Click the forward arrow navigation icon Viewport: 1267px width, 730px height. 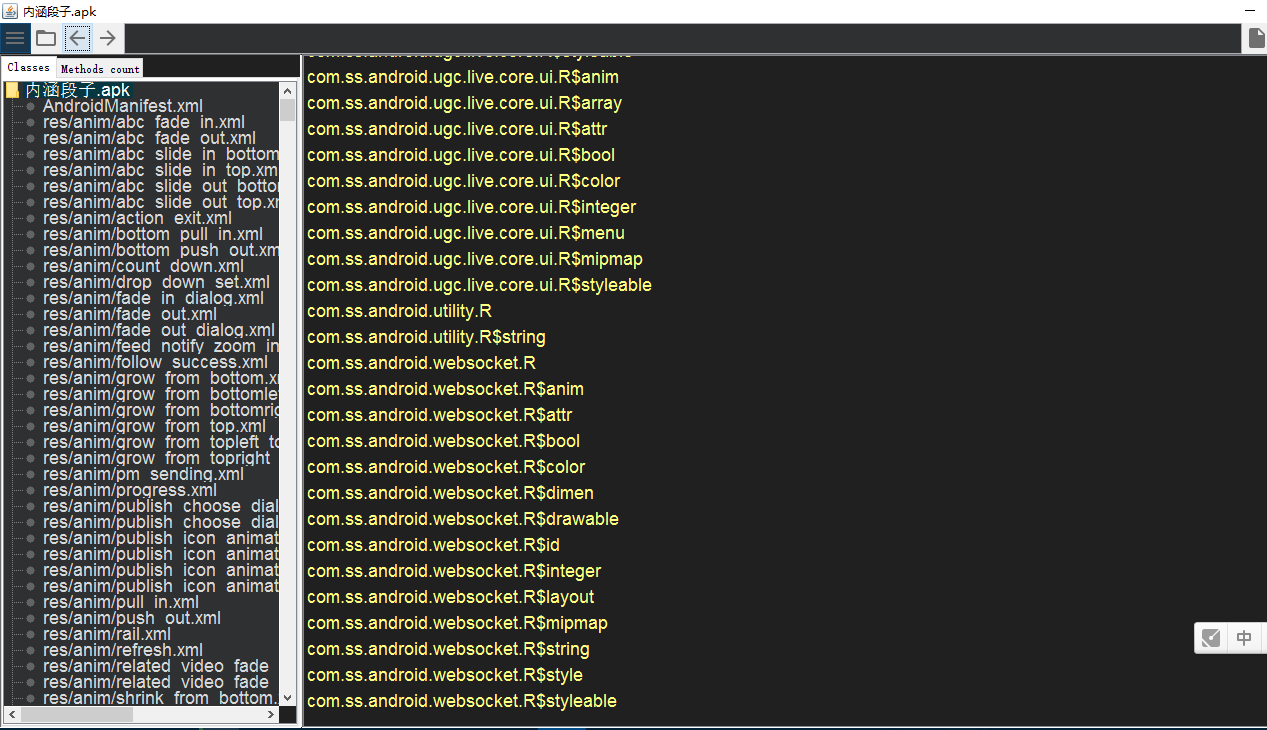107,39
